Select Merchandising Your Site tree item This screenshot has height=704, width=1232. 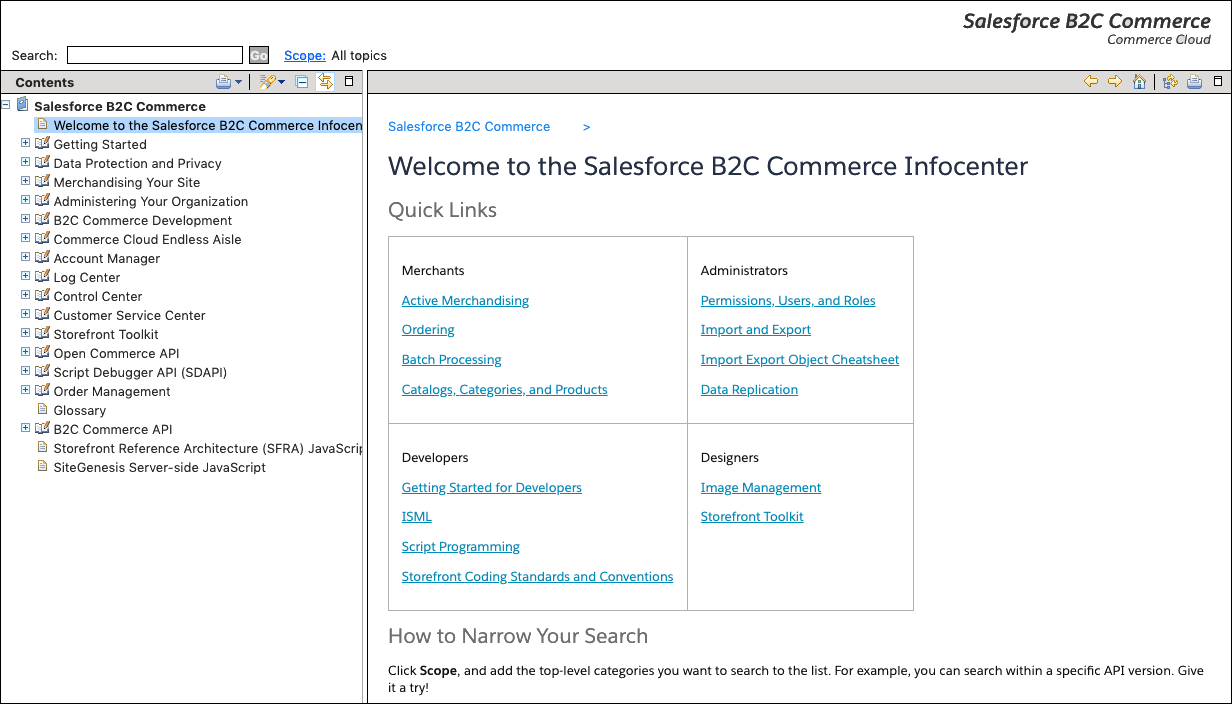(x=127, y=182)
